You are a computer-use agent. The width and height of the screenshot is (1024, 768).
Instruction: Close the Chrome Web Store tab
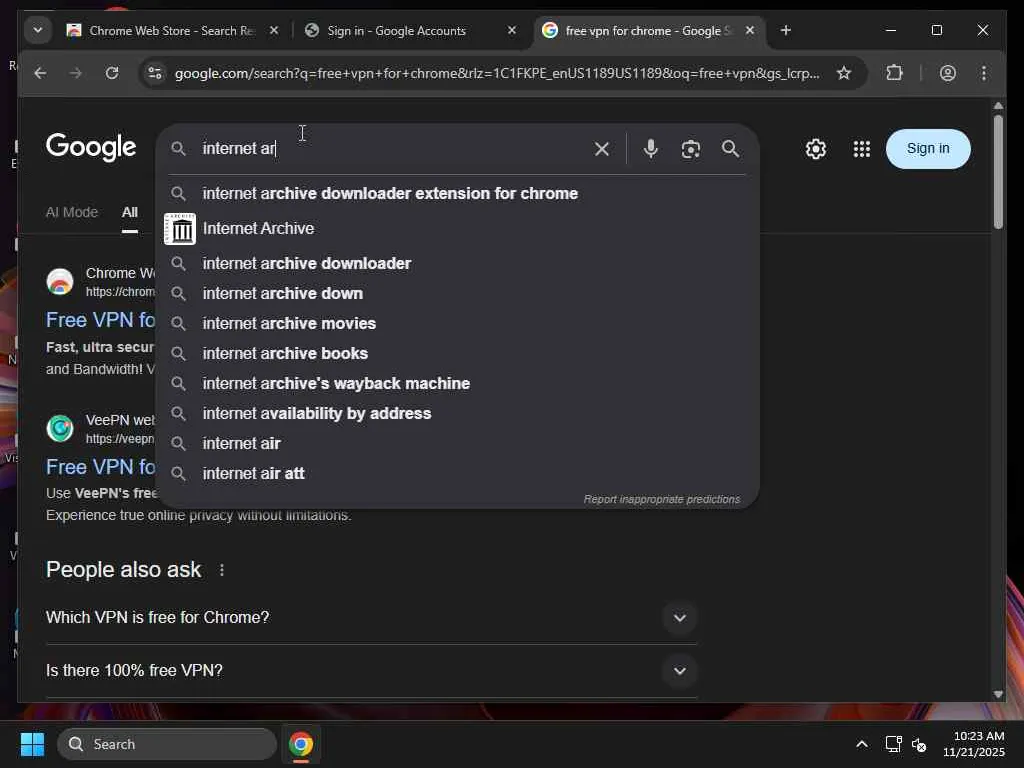click(274, 31)
